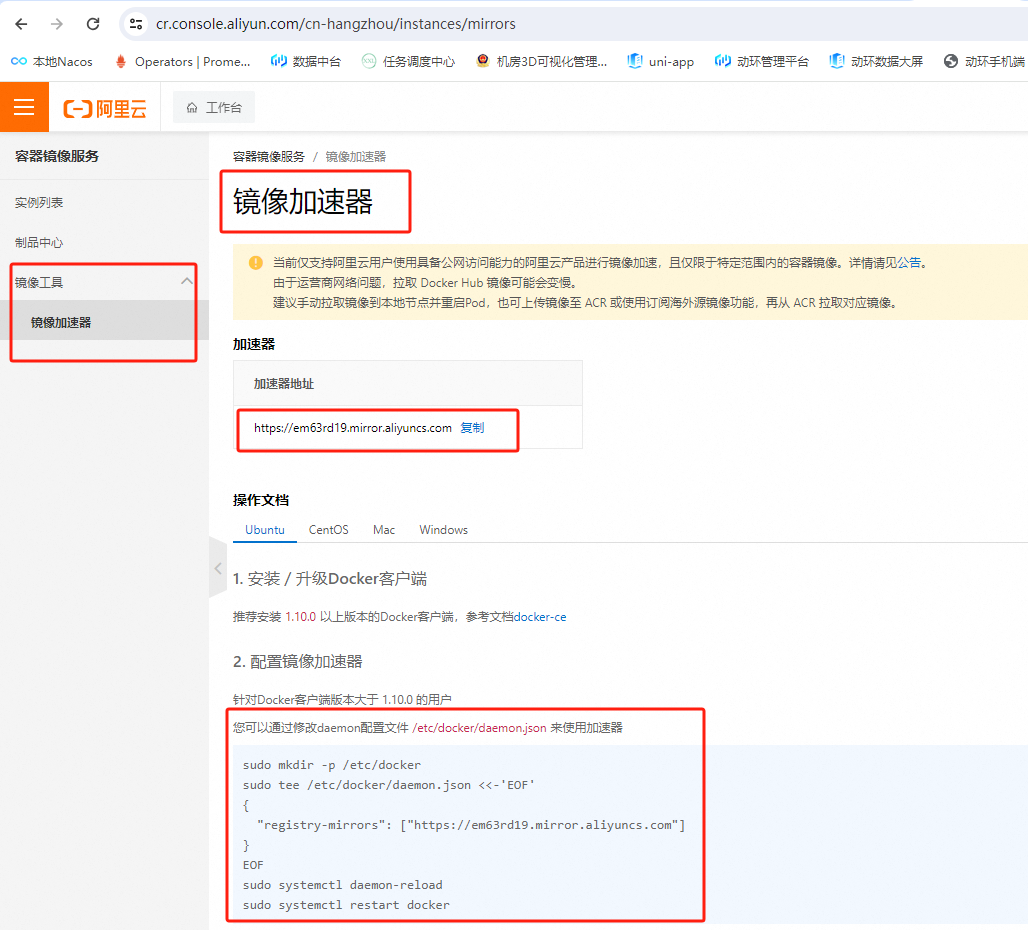Click the 'sudo systemctl restart docker' line
This screenshot has height=930, width=1028.
[346, 904]
